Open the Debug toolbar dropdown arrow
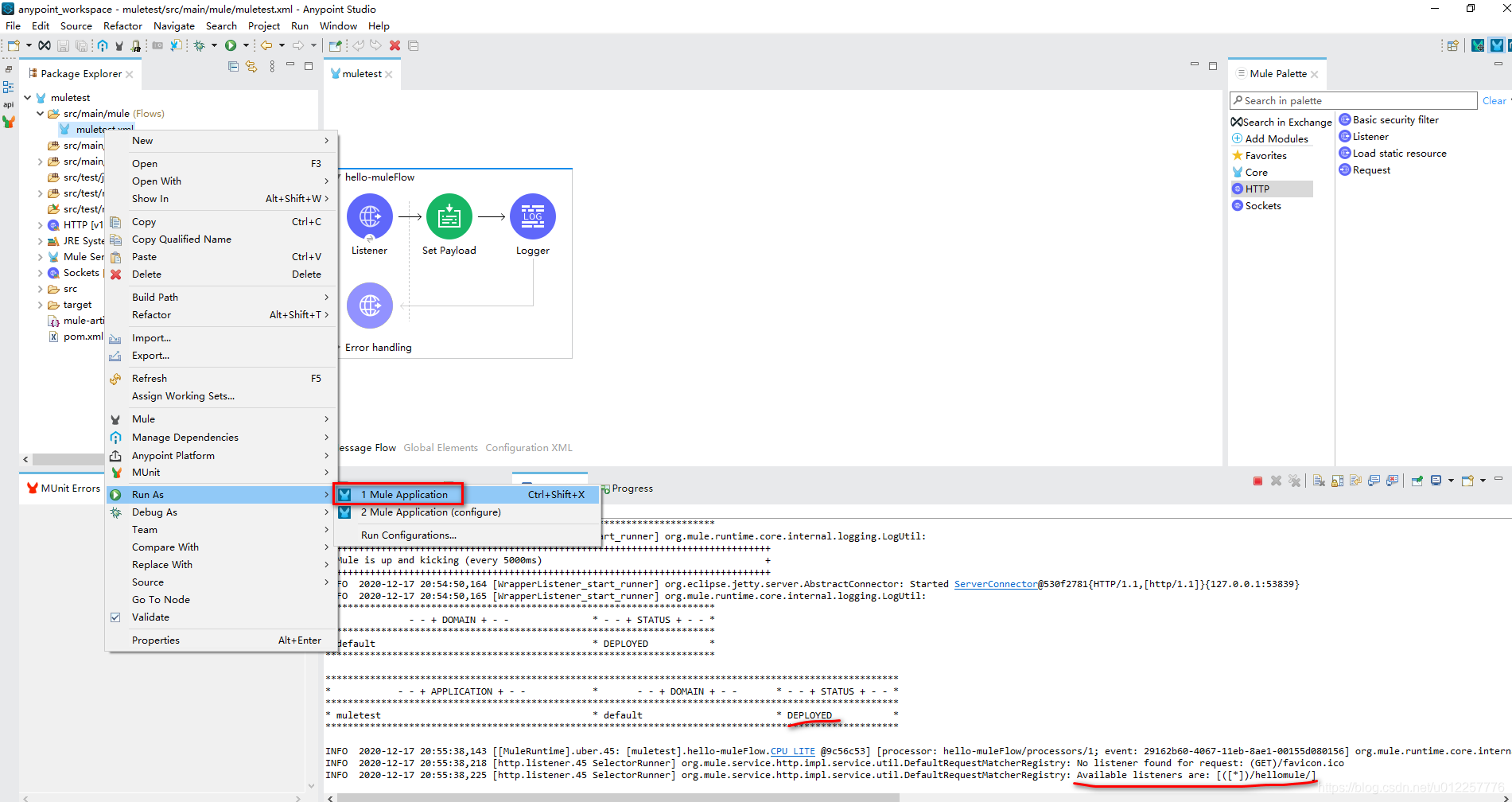The width and height of the screenshot is (1512, 802). click(x=214, y=45)
